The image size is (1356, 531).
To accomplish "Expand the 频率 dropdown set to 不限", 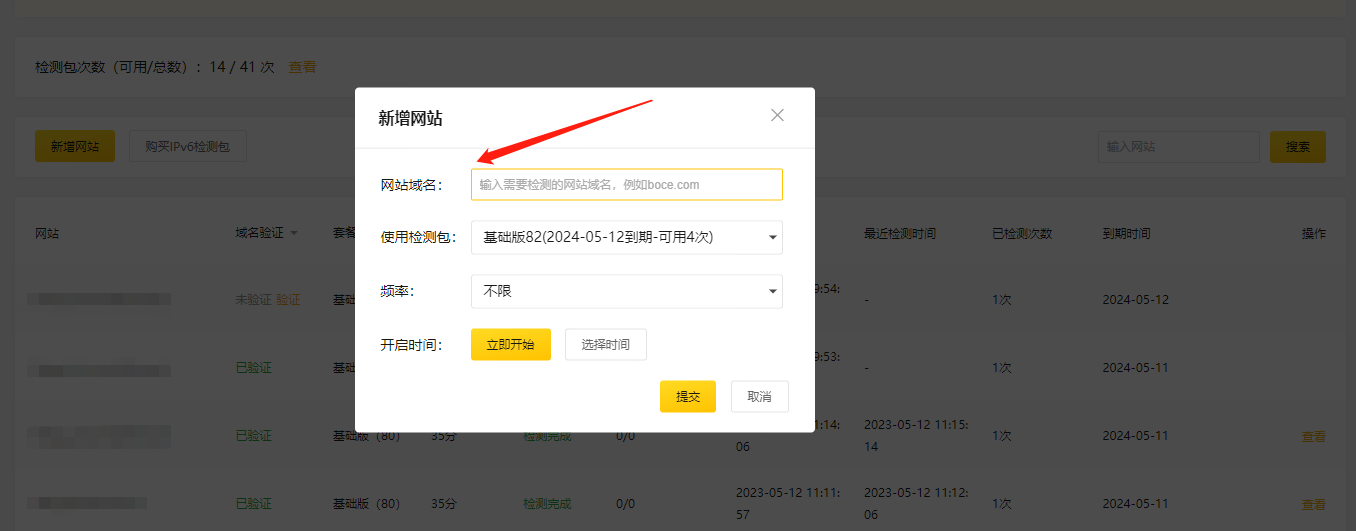I will click(x=627, y=292).
